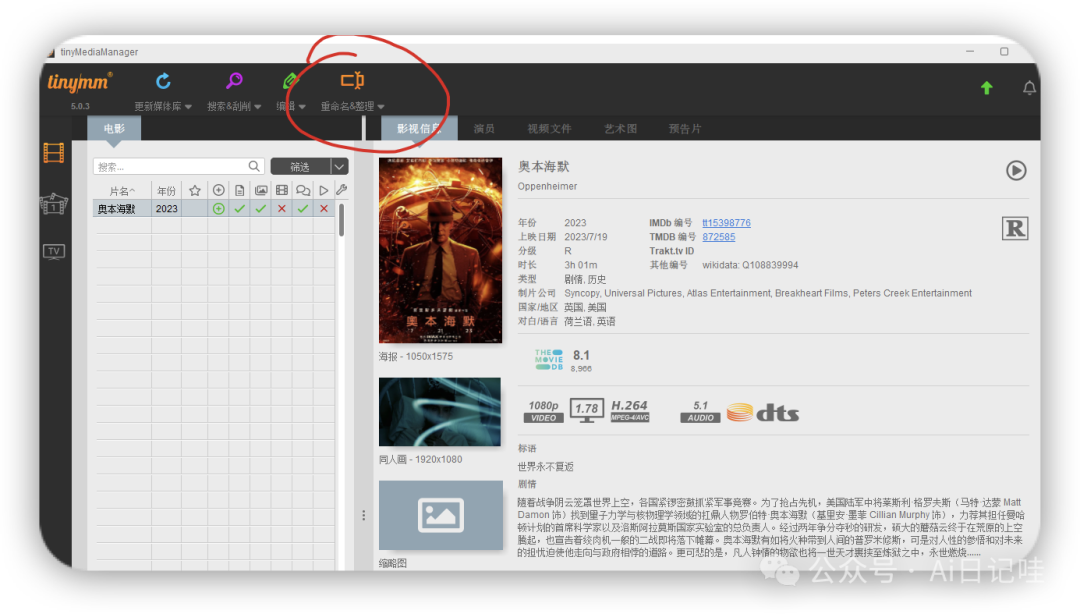Click the 1080p video badge
This screenshot has width=1080, height=614.
[543, 411]
